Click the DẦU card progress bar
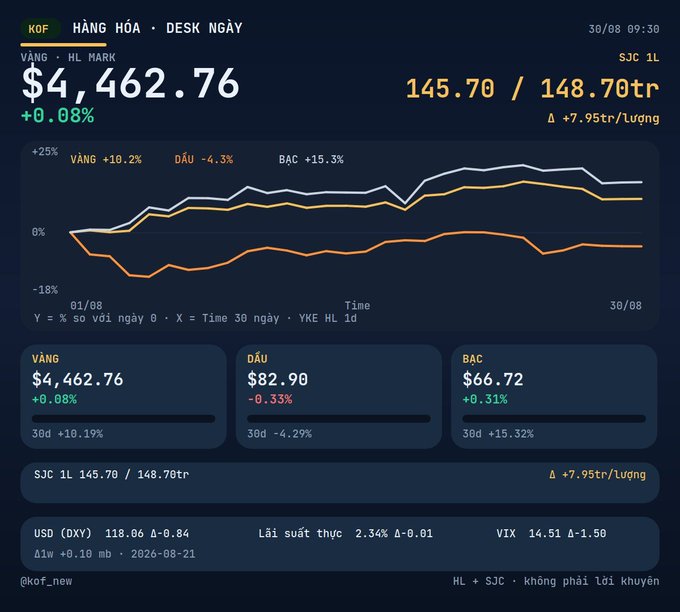This screenshot has height=612, width=680. click(x=339, y=419)
